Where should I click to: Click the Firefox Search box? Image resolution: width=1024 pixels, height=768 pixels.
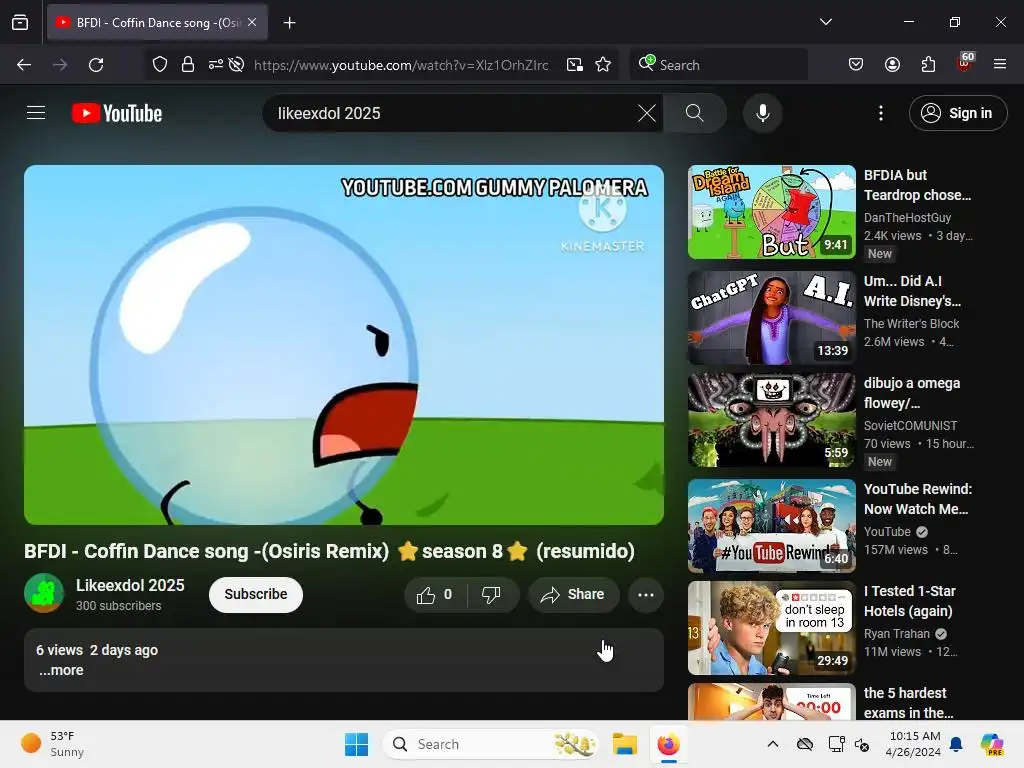pos(718,65)
